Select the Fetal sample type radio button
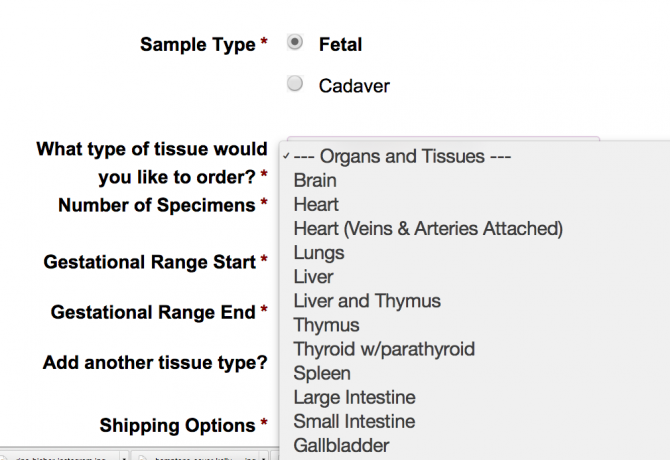Viewport: 670px width, 460px height. click(x=295, y=43)
